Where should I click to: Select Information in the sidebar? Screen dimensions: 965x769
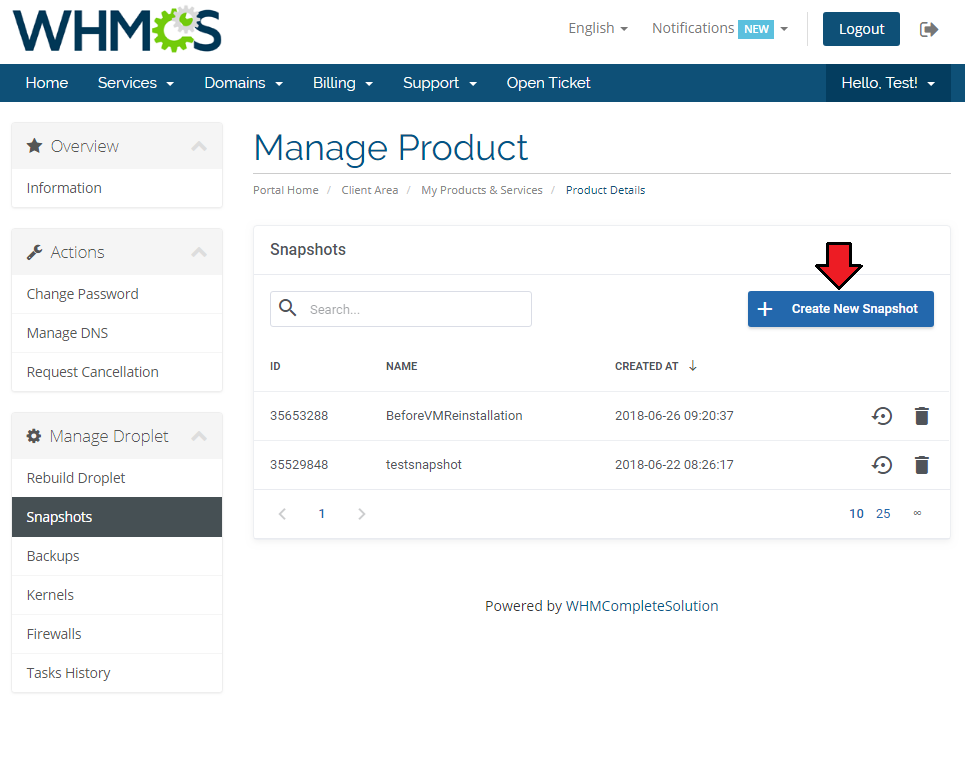click(x=117, y=188)
